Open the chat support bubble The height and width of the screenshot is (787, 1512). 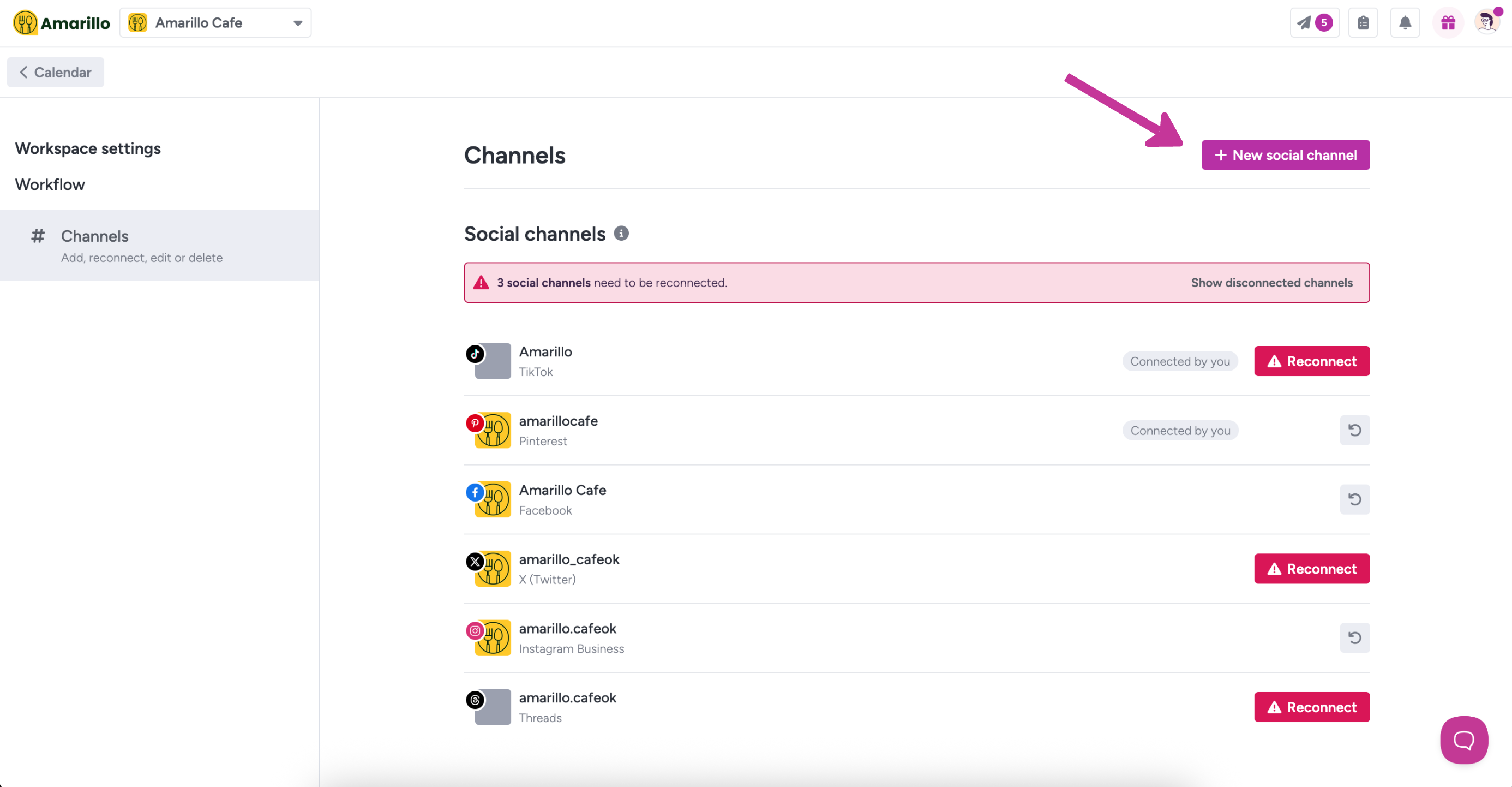pos(1463,740)
